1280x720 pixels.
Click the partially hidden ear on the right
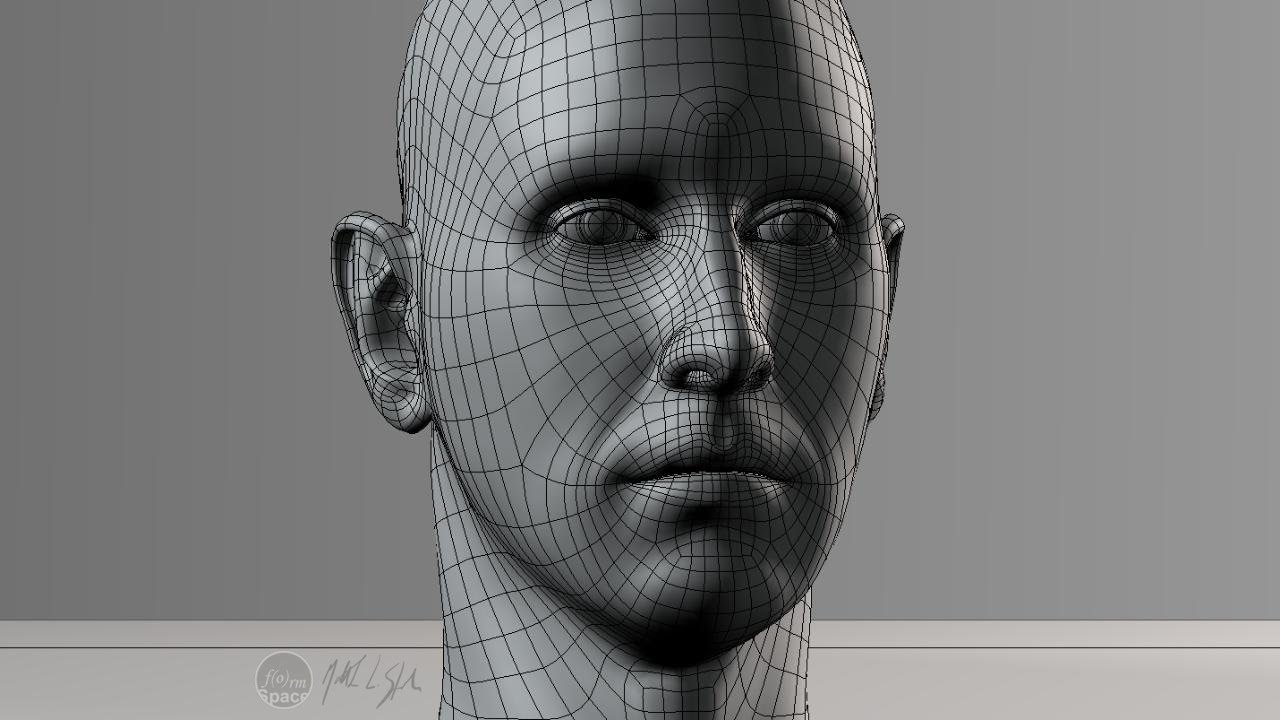[x=888, y=300]
